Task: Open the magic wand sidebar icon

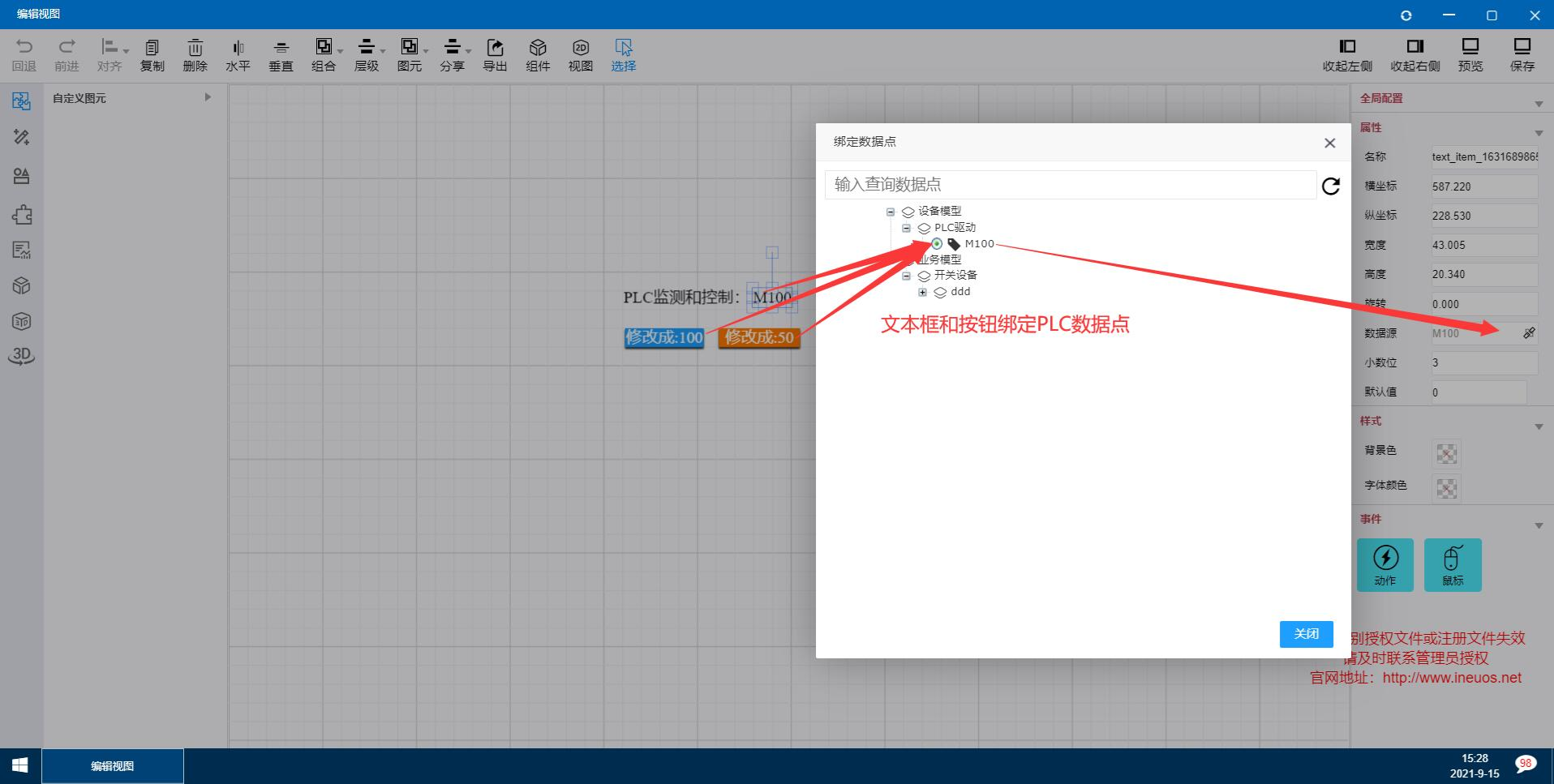Action: tap(22, 138)
